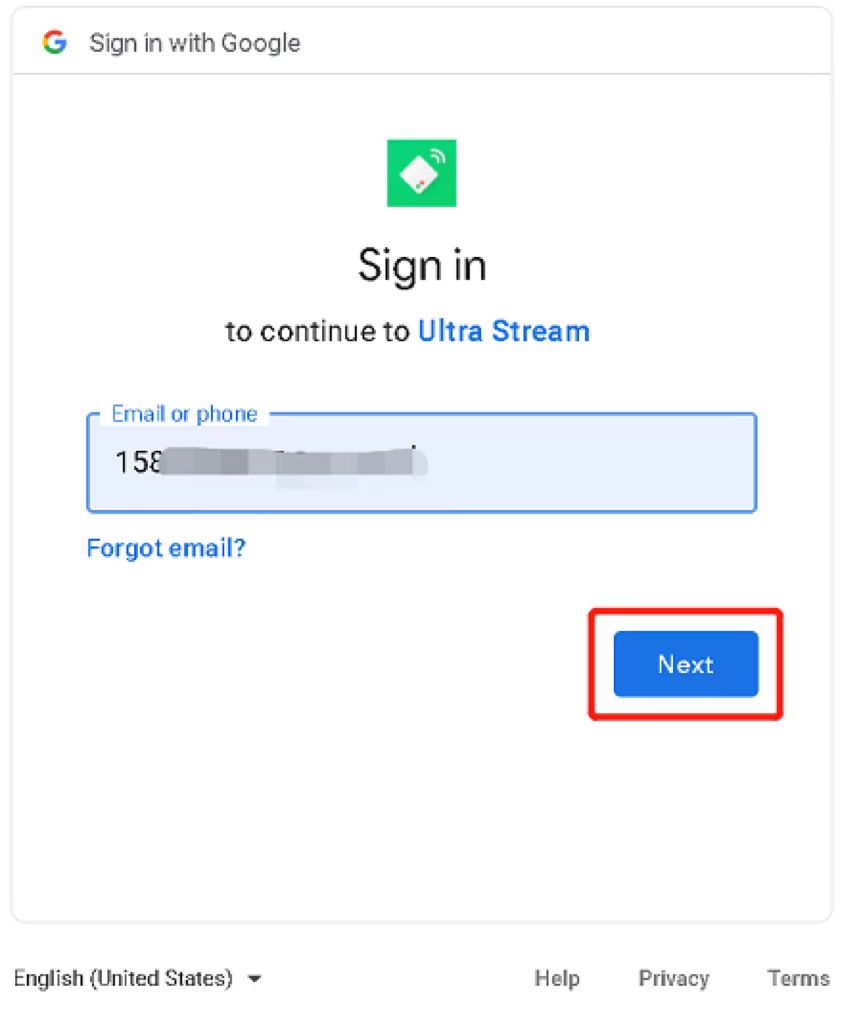Open the Ultra Stream app link
Image resolution: width=851 pixels, height=1024 pixels.
[504, 331]
